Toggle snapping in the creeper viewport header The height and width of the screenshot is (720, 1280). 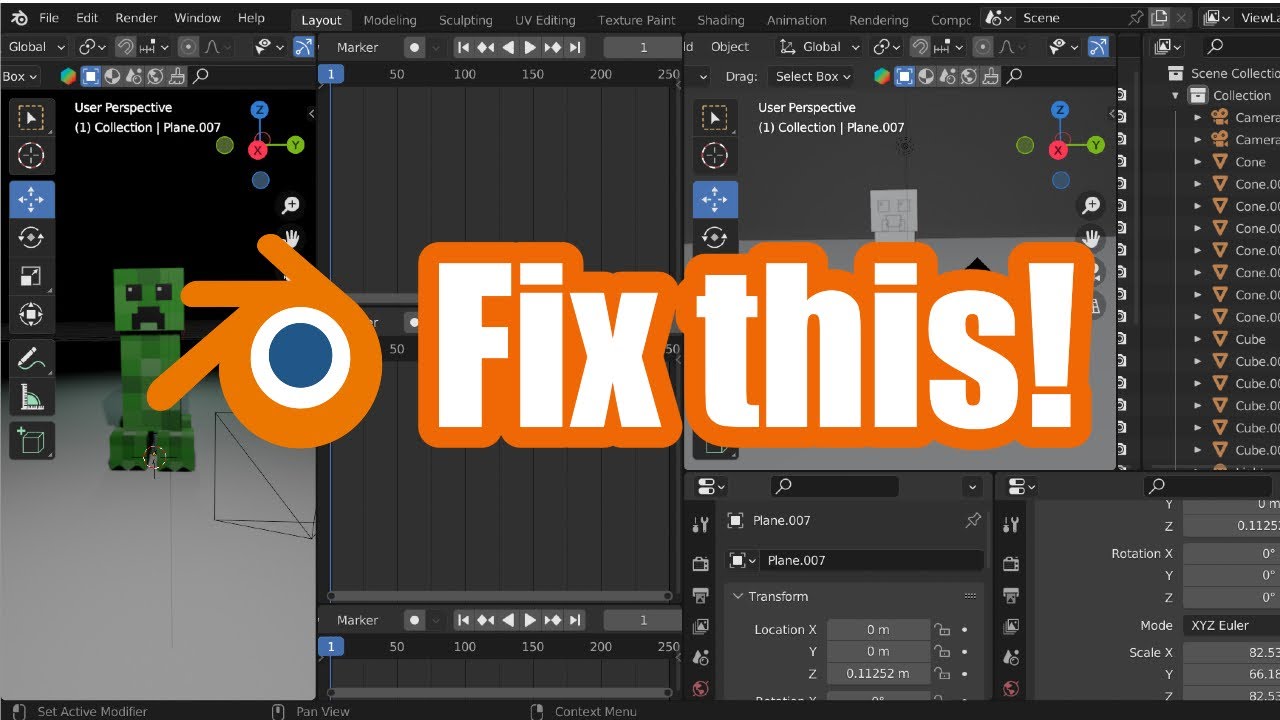pos(125,47)
